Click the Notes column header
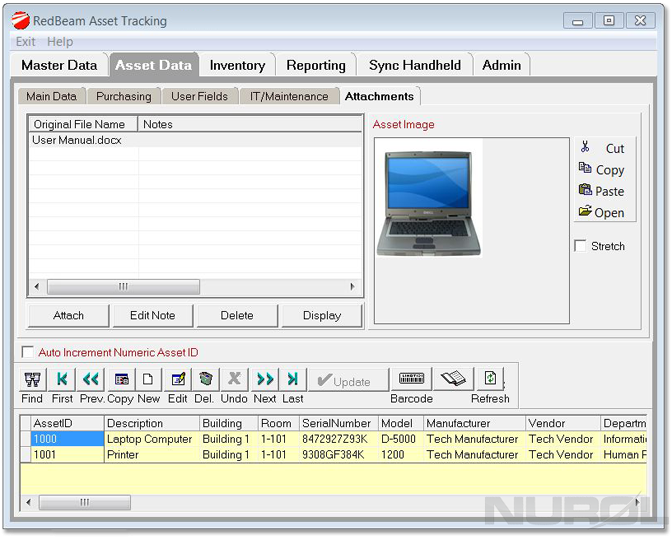Image resolution: width=671 pixels, height=537 pixels. point(249,124)
